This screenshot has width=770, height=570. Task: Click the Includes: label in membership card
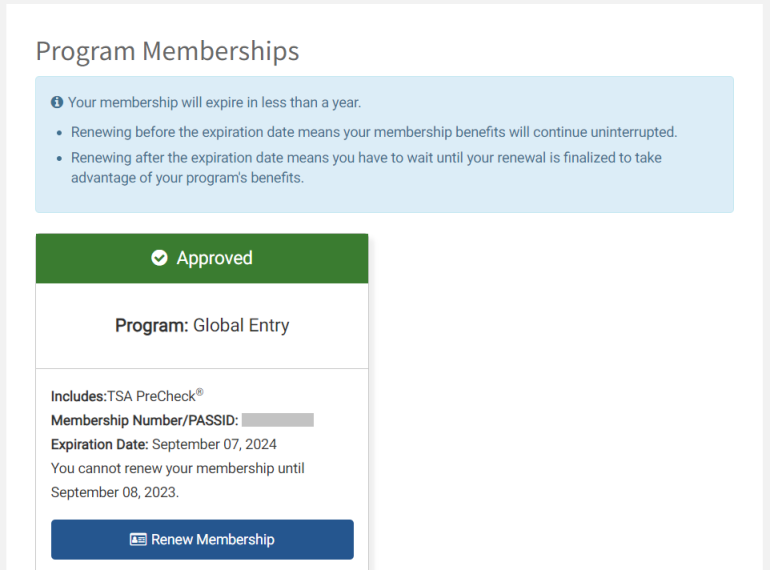pyautogui.click(x=78, y=396)
